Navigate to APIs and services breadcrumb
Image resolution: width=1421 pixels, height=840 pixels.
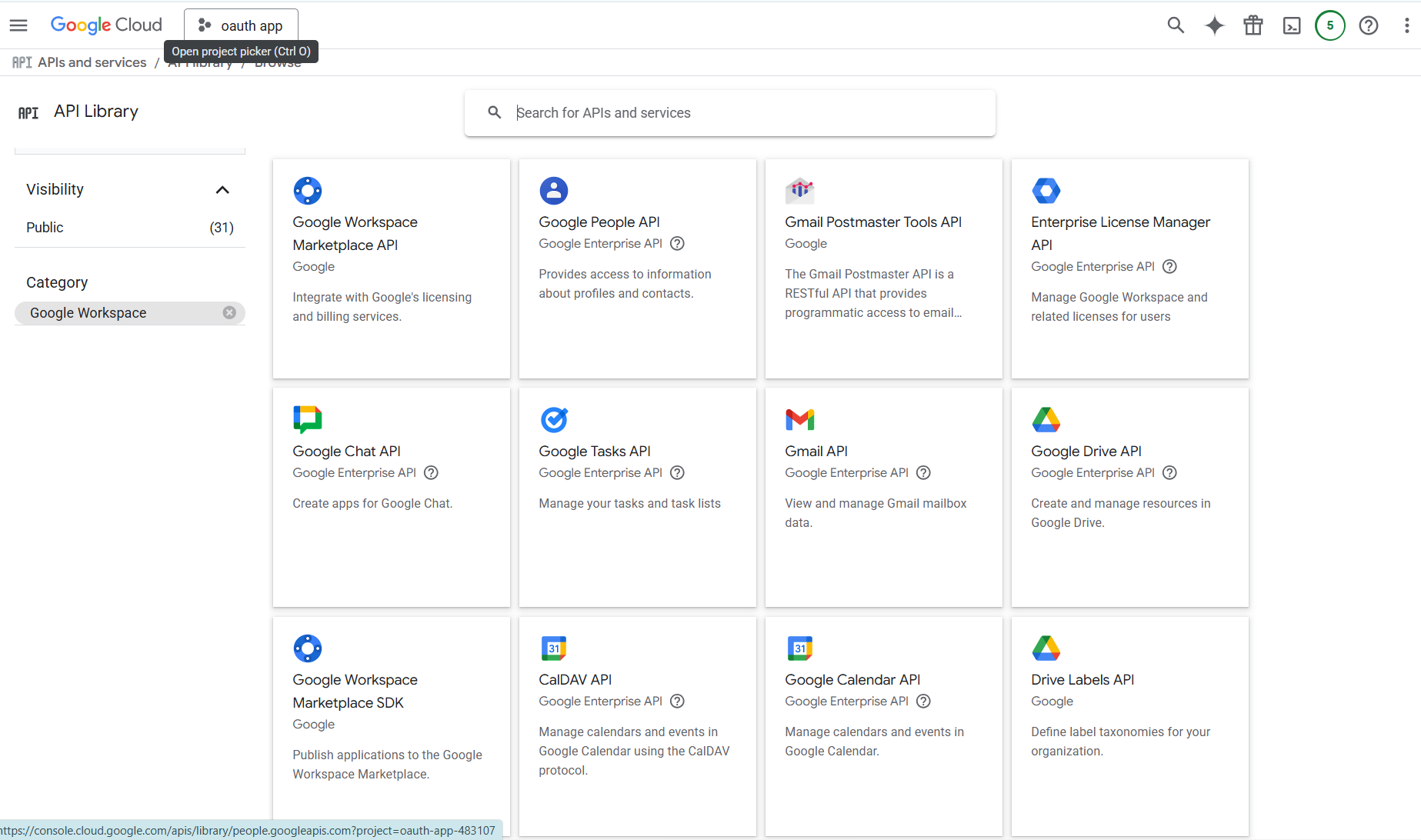92,62
